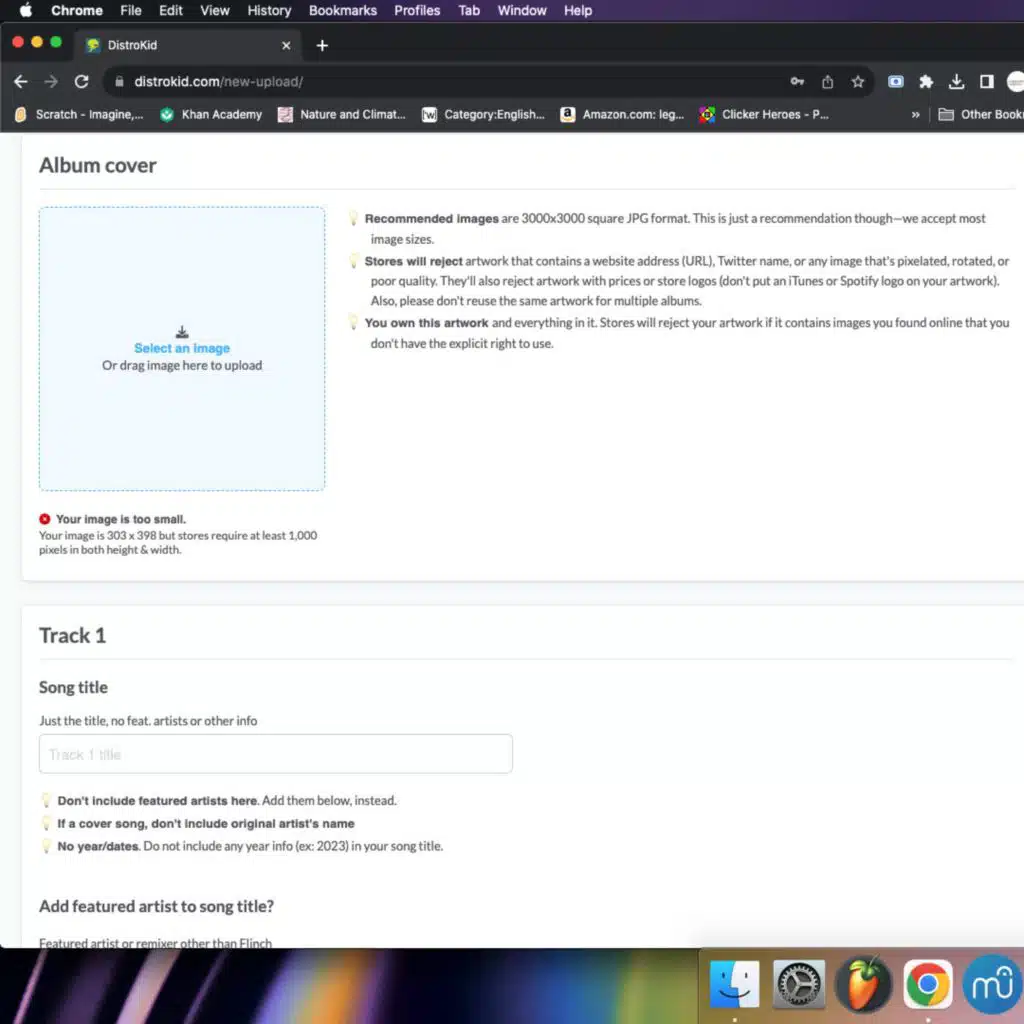Viewport: 1024px width, 1024px height.
Task: Bookmark this page with the star icon
Action: point(857,82)
